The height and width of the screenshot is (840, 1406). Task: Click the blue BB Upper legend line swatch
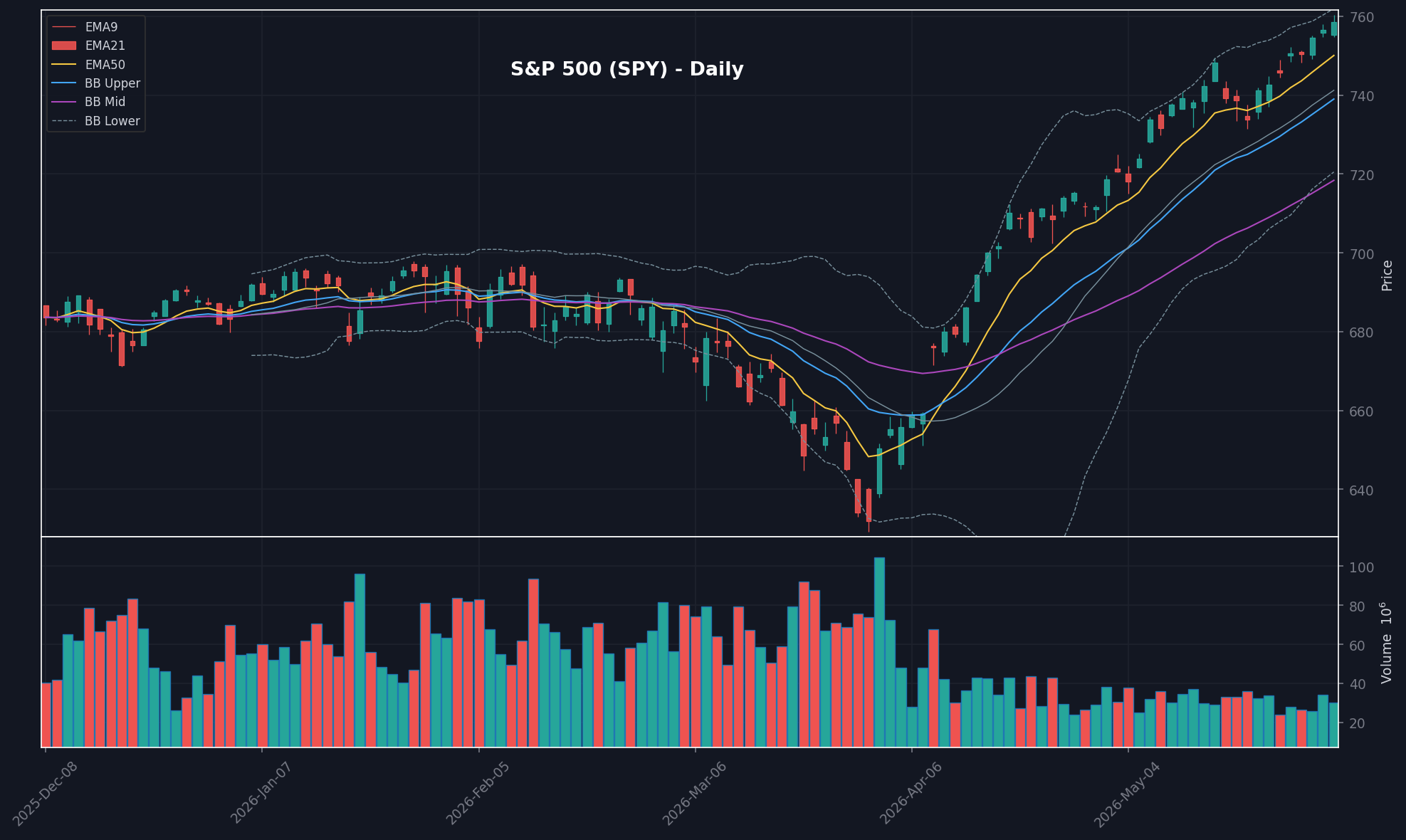64,83
